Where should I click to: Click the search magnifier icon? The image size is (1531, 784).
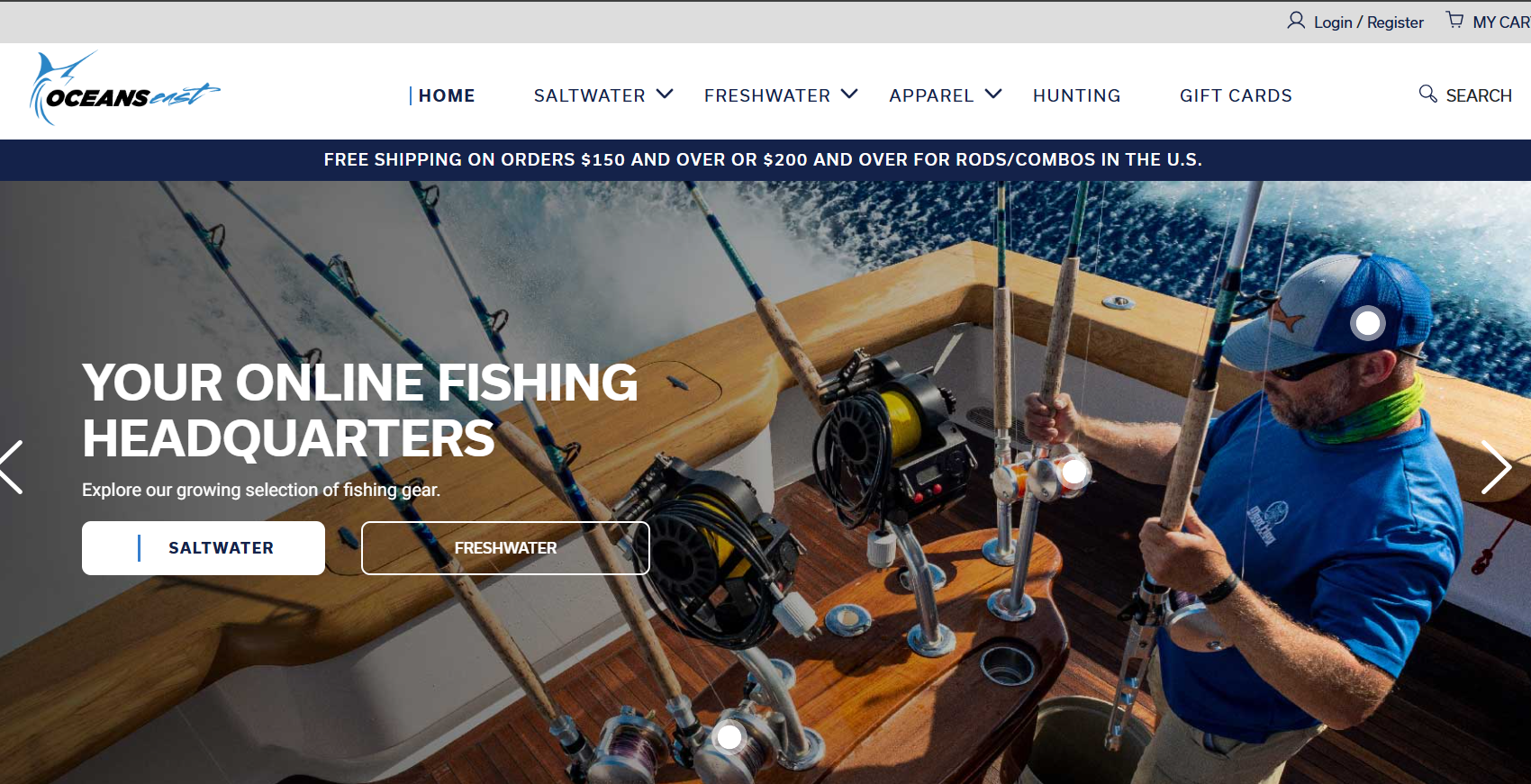coord(1427,94)
